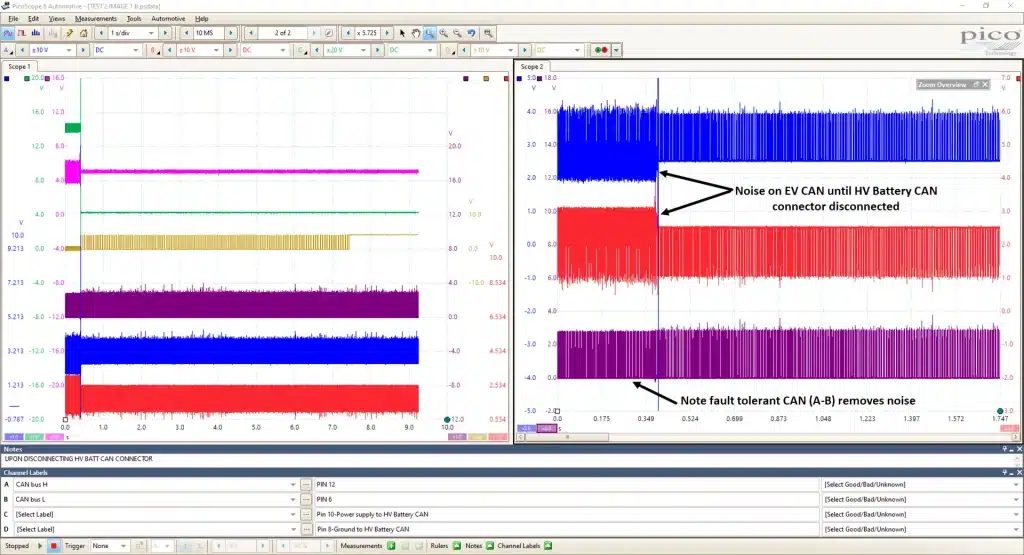1024x555 pixels.
Task: Expand Channel A Good/Bad/Unknown dropdown
Action: 921,484
